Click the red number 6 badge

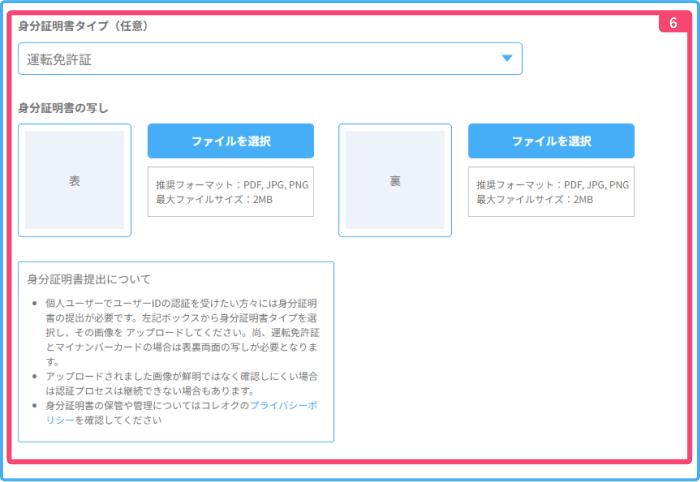click(x=673, y=21)
